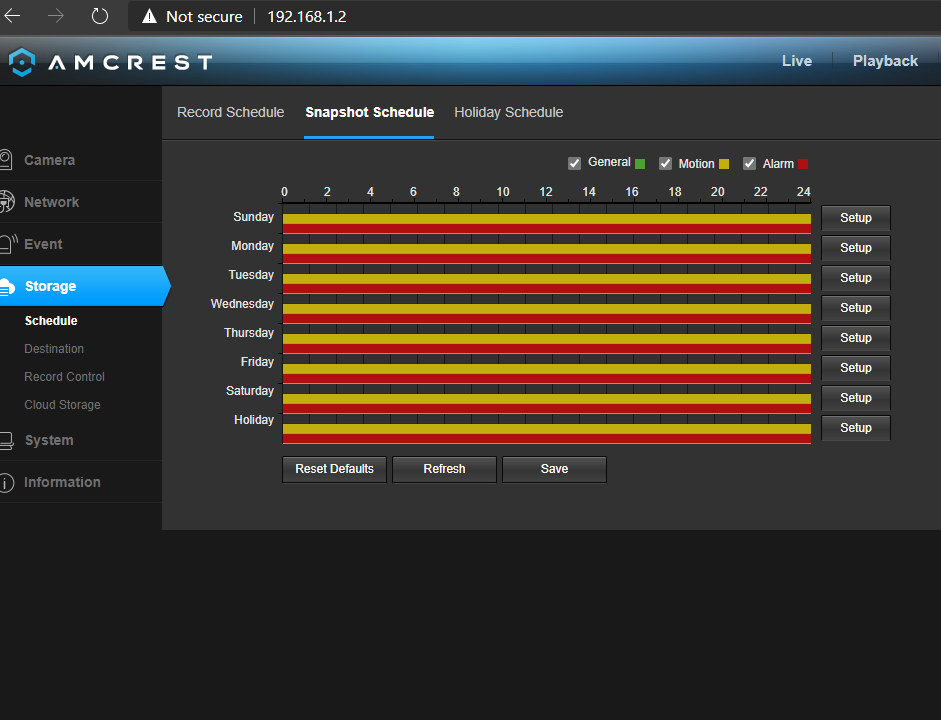Viewport: 941px width, 720px height.
Task: Select the Snapshot Schedule tab
Action: (x=369, y=112)
